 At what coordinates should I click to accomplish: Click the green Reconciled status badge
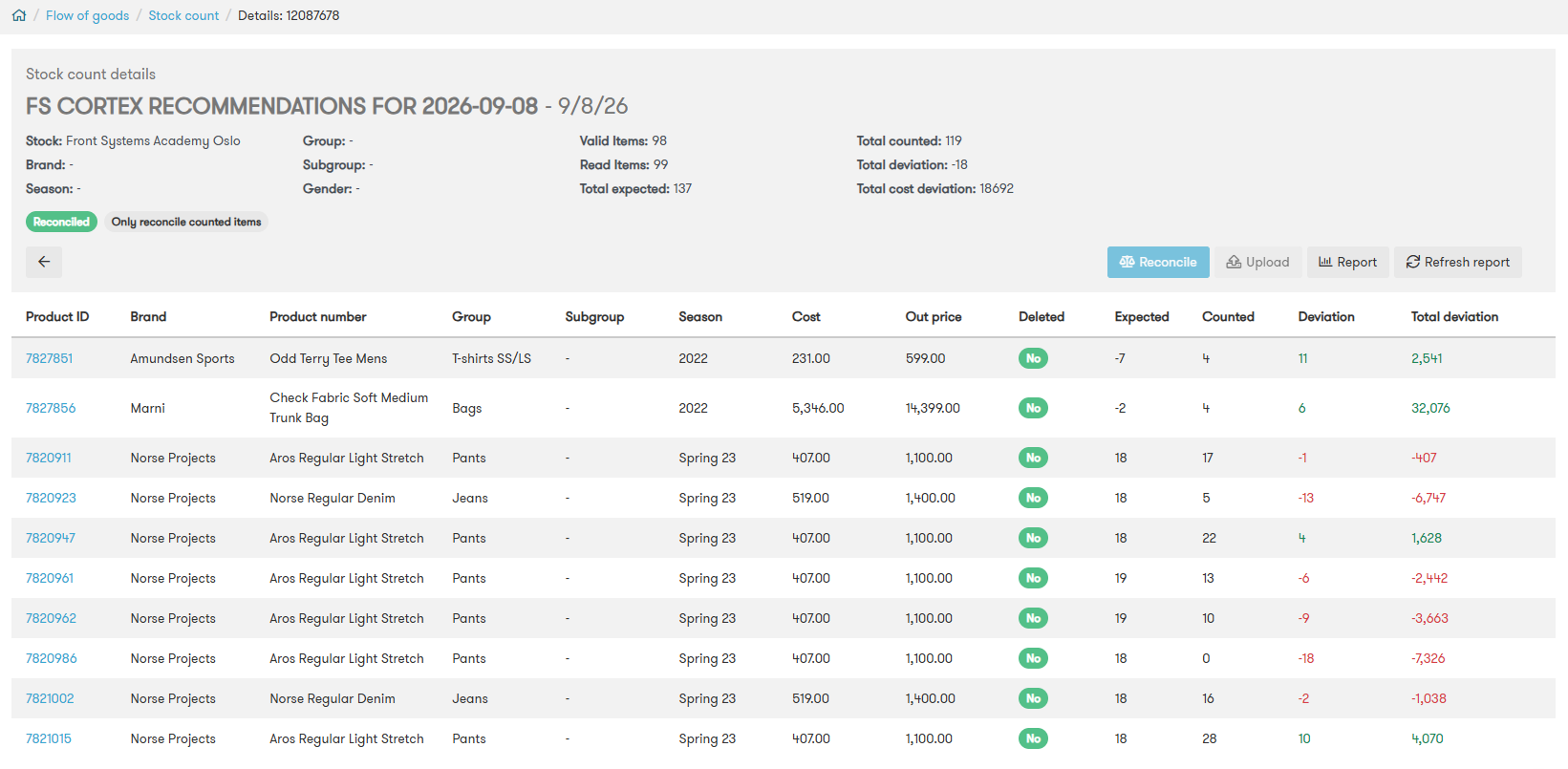coord(61,222)
